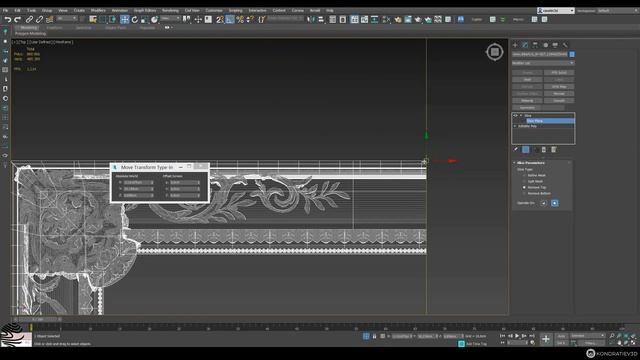640x360 pixels.
Task: Switch to Hierarchy tab in command panel
Action: 535,45
